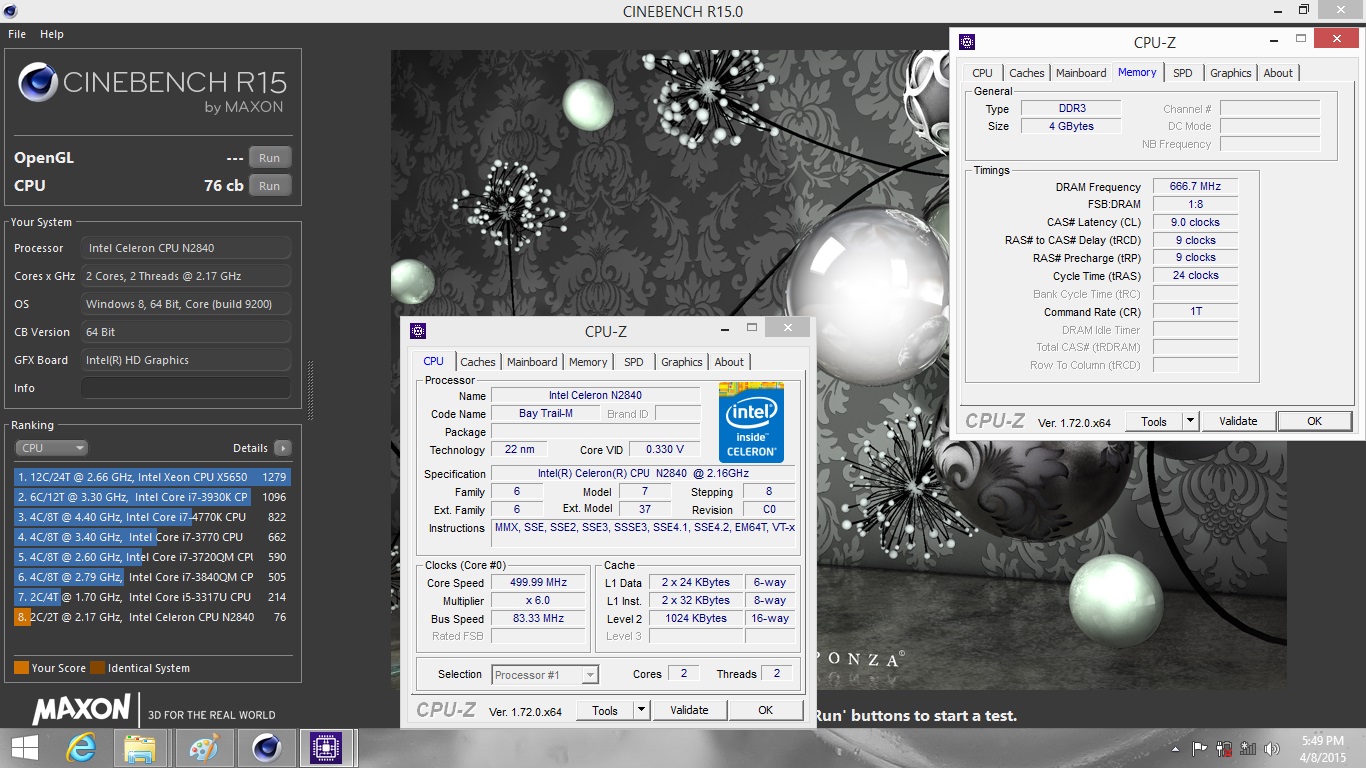Switch to Graphics tab in front CPU-Z

(682, 362)
